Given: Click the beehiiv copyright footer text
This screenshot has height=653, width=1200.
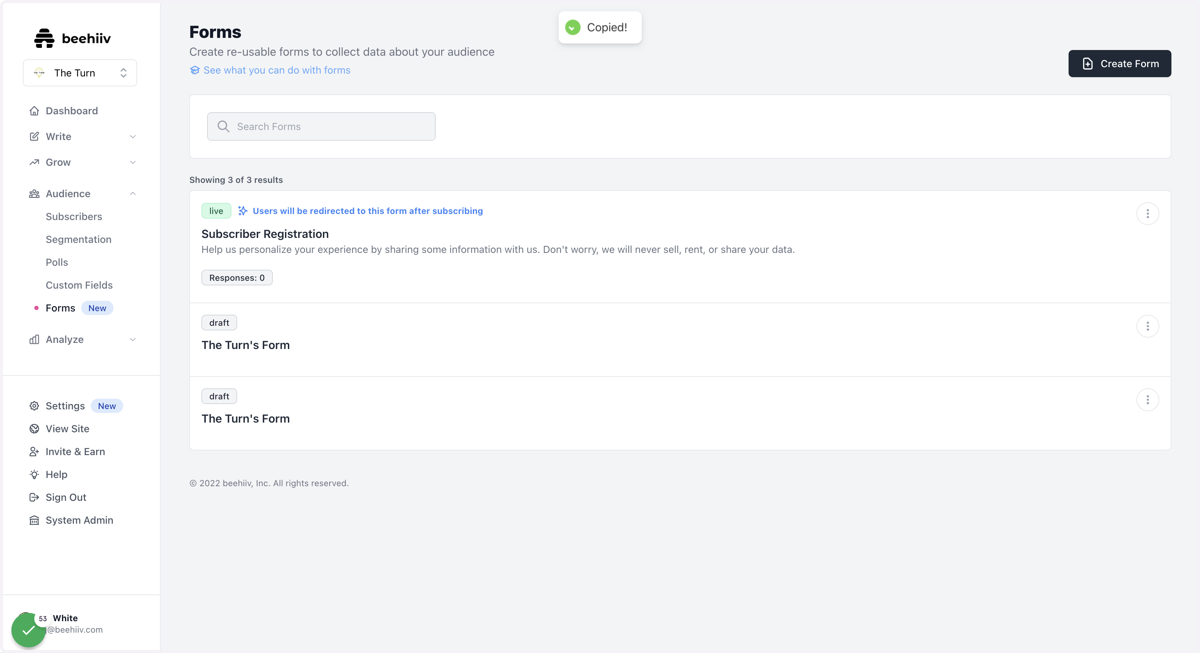Looking at the screenshot, I should [x=269, y=484].
